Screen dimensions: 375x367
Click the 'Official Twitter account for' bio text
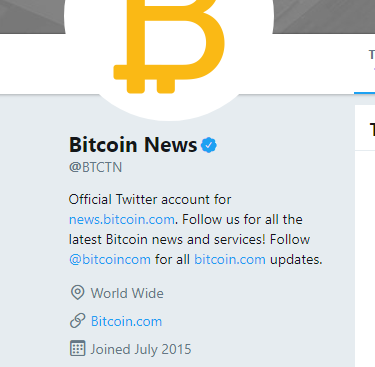(x=150, y=199)
